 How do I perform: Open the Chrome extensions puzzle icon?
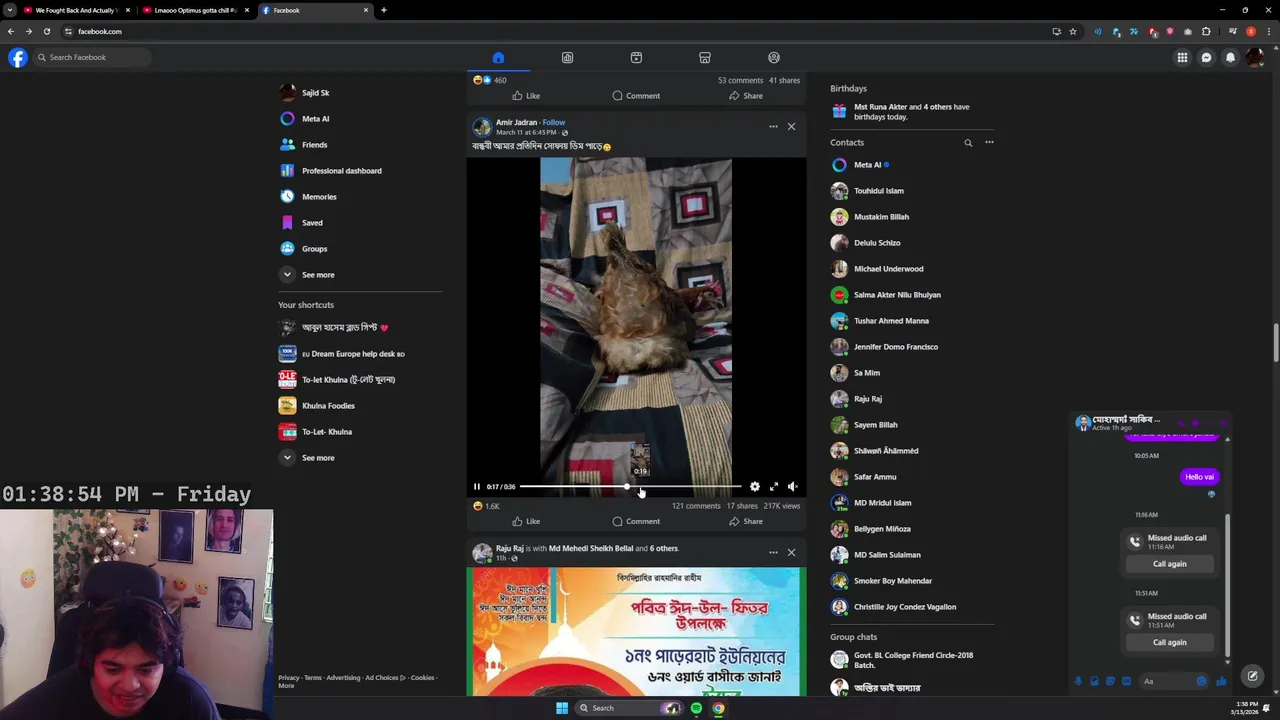click(x=1206, y=31)
